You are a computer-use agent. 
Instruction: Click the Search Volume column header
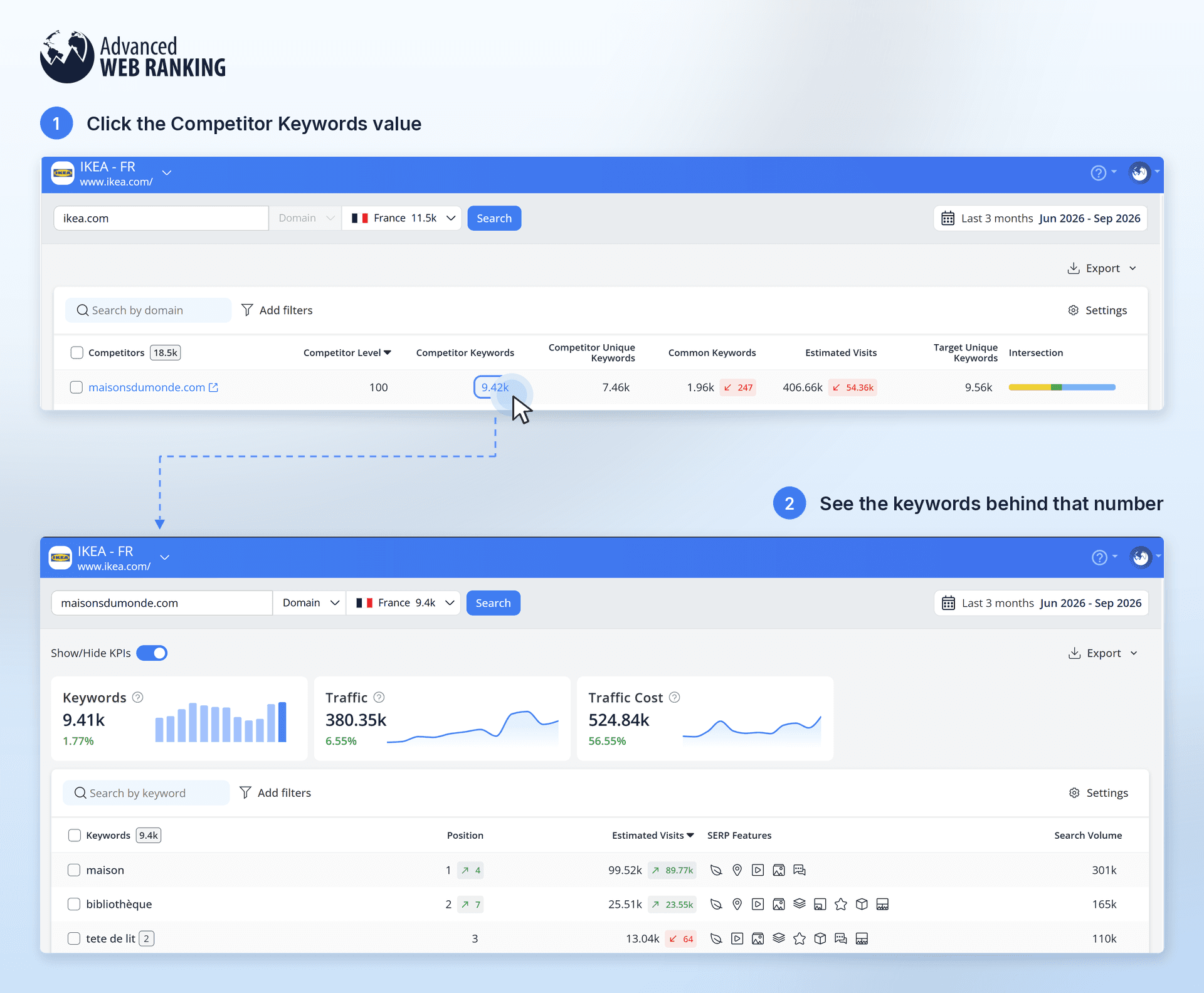[1088, 835]
